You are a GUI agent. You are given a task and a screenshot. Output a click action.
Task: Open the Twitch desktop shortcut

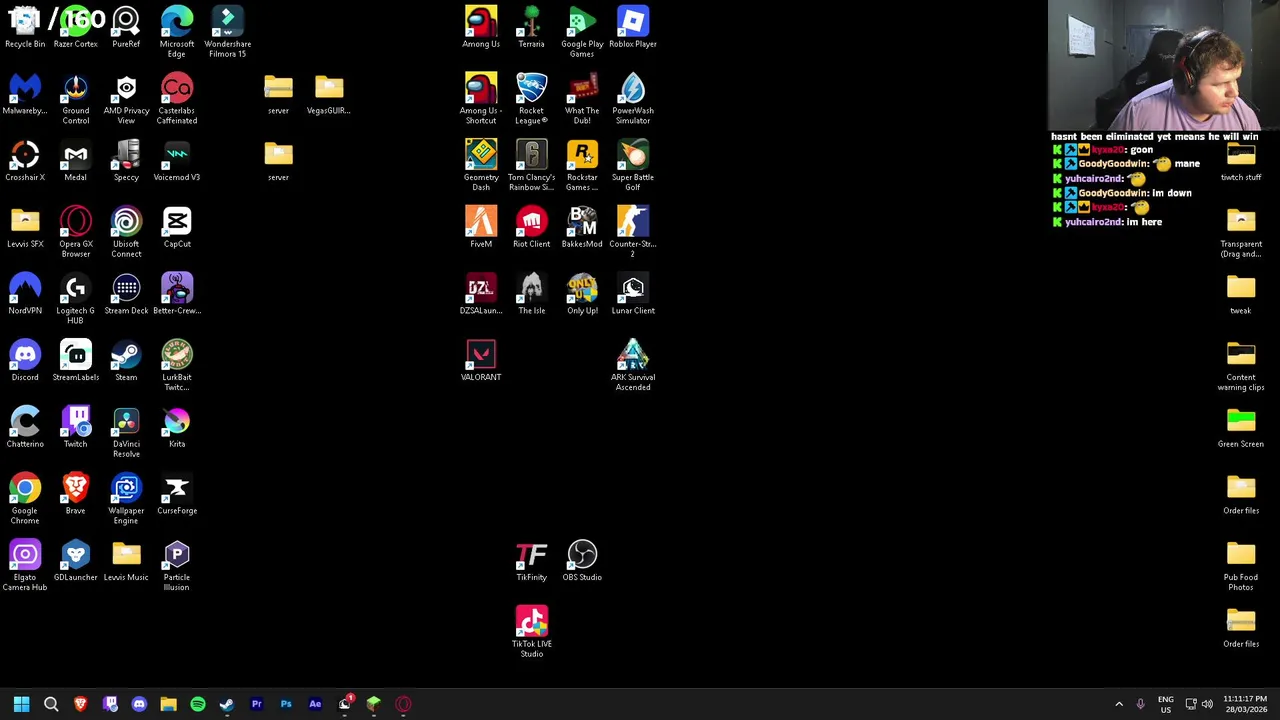click(76, 428)
